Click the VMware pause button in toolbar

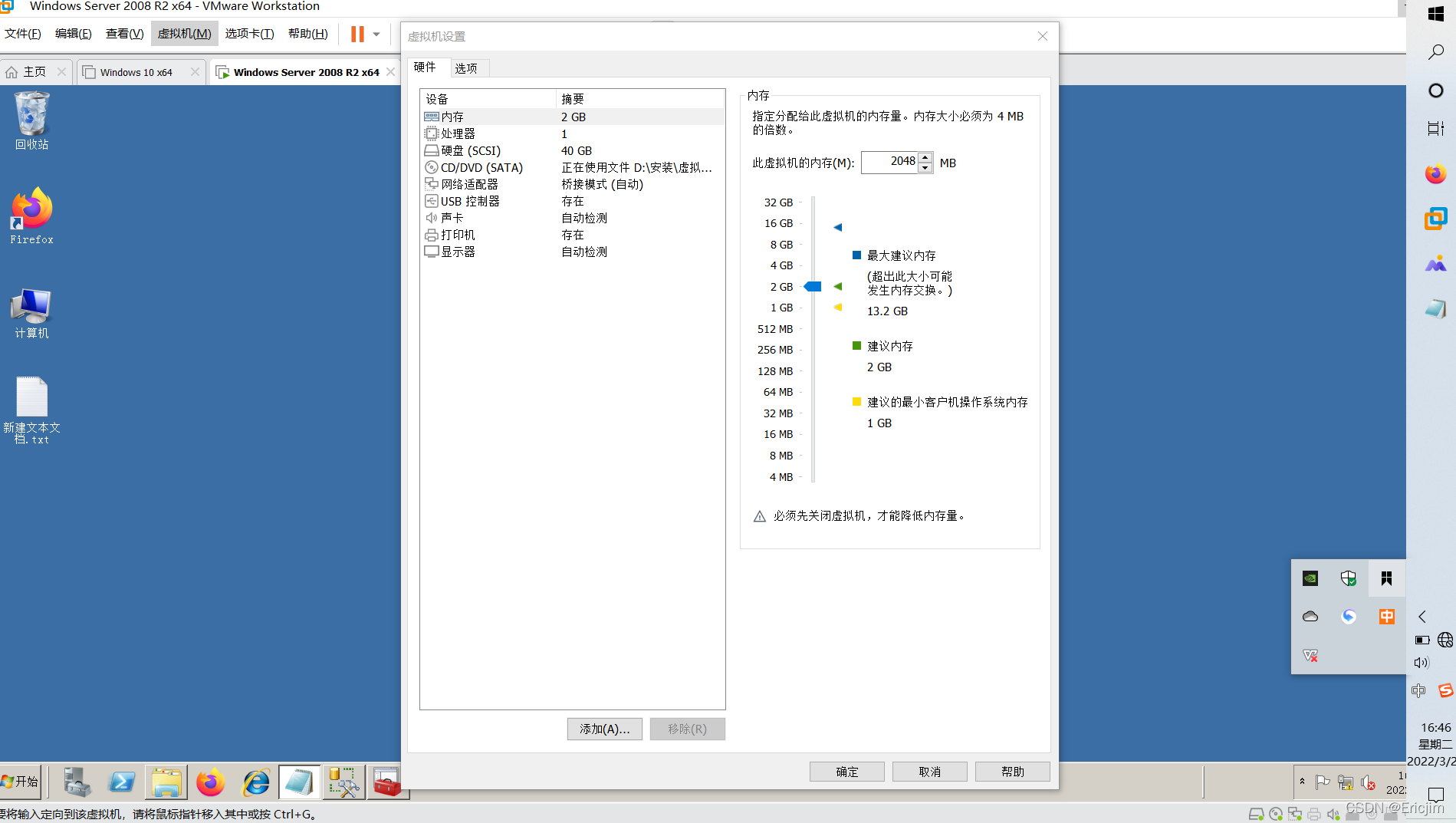(357, 34)
